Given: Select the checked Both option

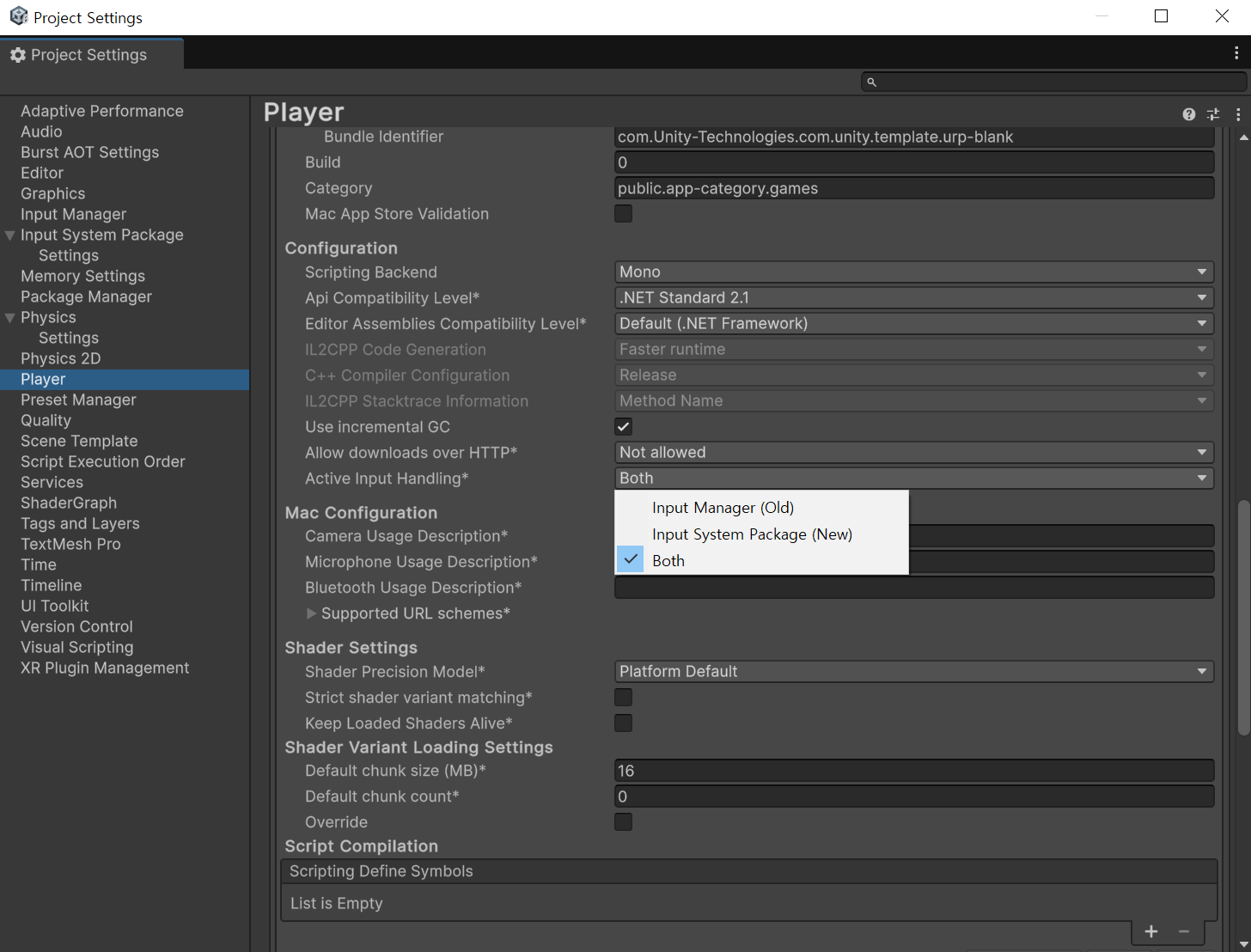Looking at the screenshot, I should pyautogui.click(x=761, y=560).
